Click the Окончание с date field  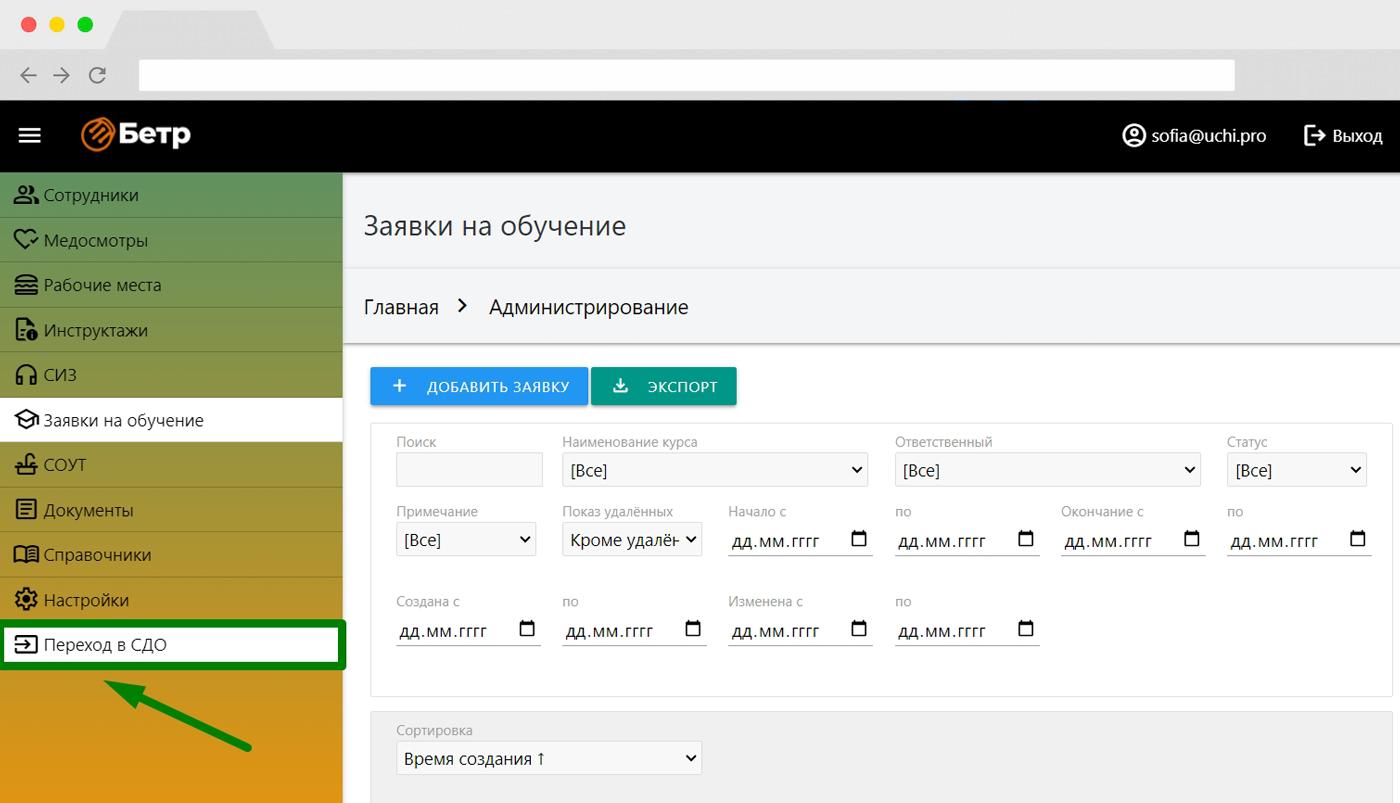point(1133,540)
